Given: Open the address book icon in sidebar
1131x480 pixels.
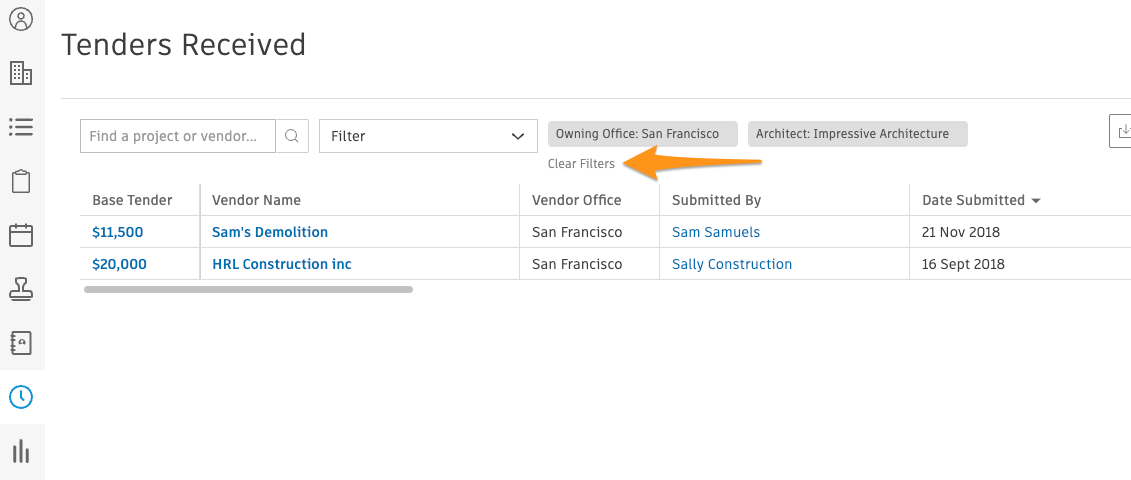Looking at the screenshot, I should point(22,343).
